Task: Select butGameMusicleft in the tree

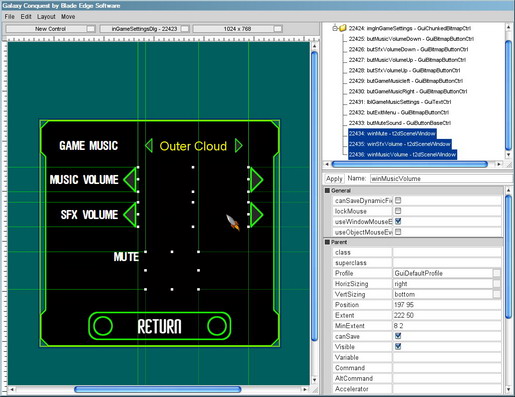Action: [406, 81]
